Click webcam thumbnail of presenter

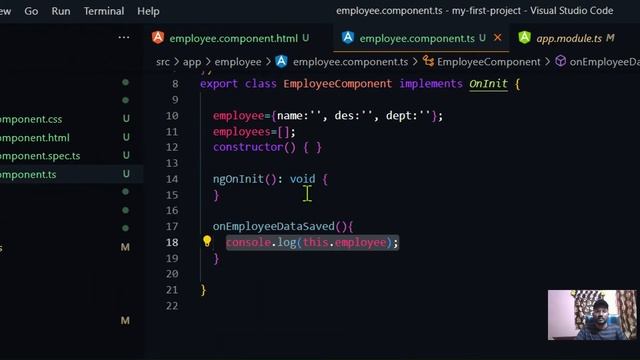592,315
